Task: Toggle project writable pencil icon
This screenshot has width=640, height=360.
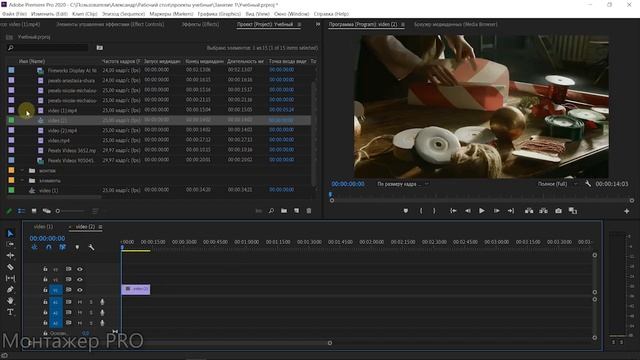Action: [x=9, y=211]
